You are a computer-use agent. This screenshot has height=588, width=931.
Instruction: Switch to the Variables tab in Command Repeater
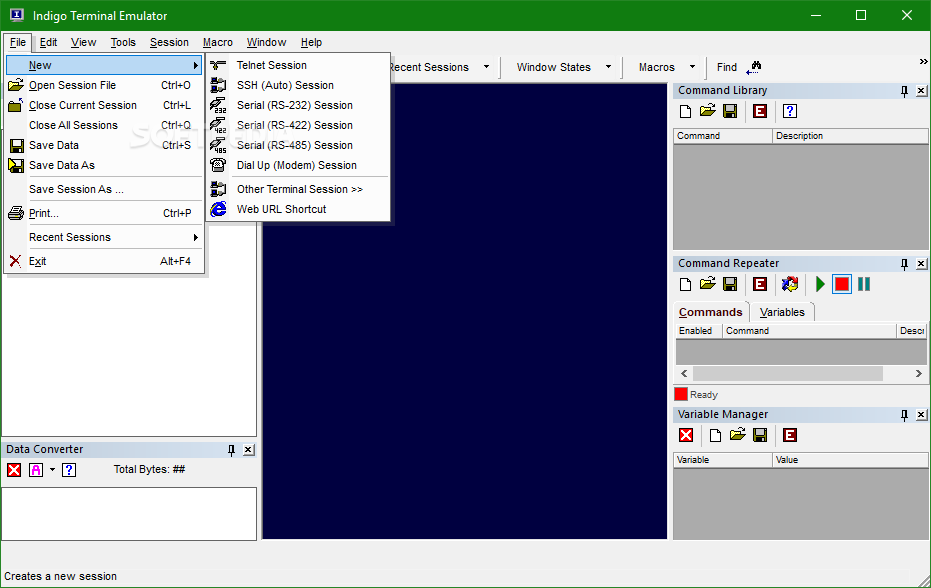click(x=782, y=312)
